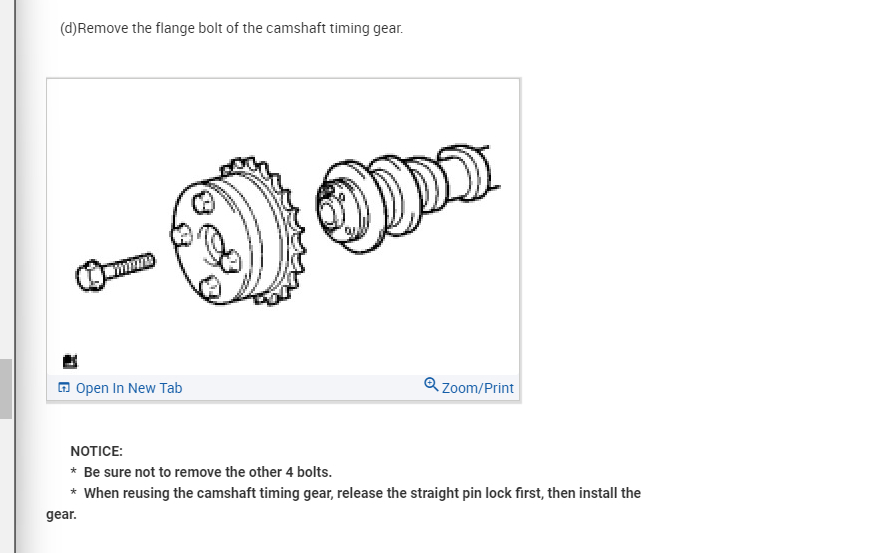Click the blank area of the image toolbar bar
Image resolution: width=894 pixels, height=553 pixels.
[302, 388]
